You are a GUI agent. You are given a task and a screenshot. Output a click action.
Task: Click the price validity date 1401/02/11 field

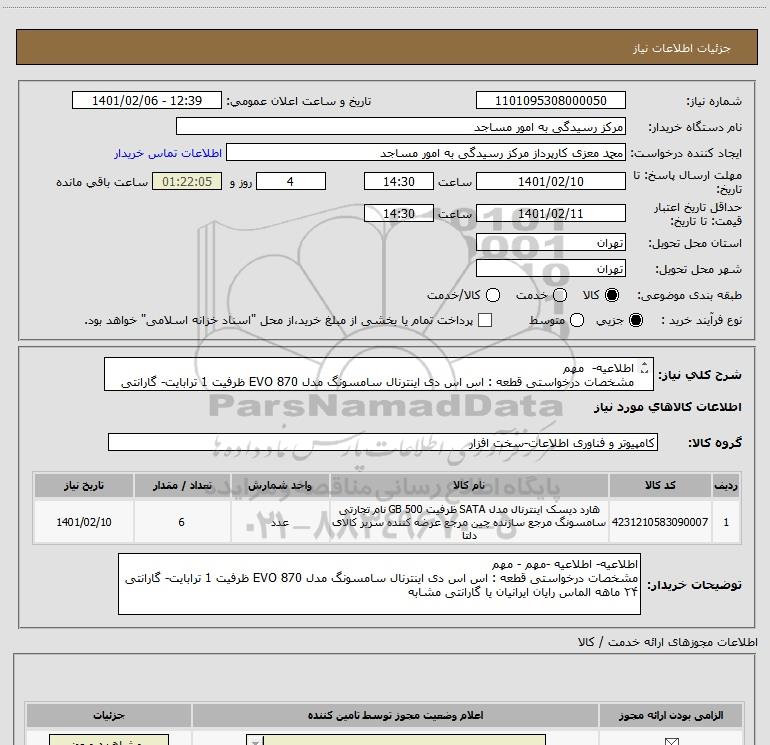(550, 213)
